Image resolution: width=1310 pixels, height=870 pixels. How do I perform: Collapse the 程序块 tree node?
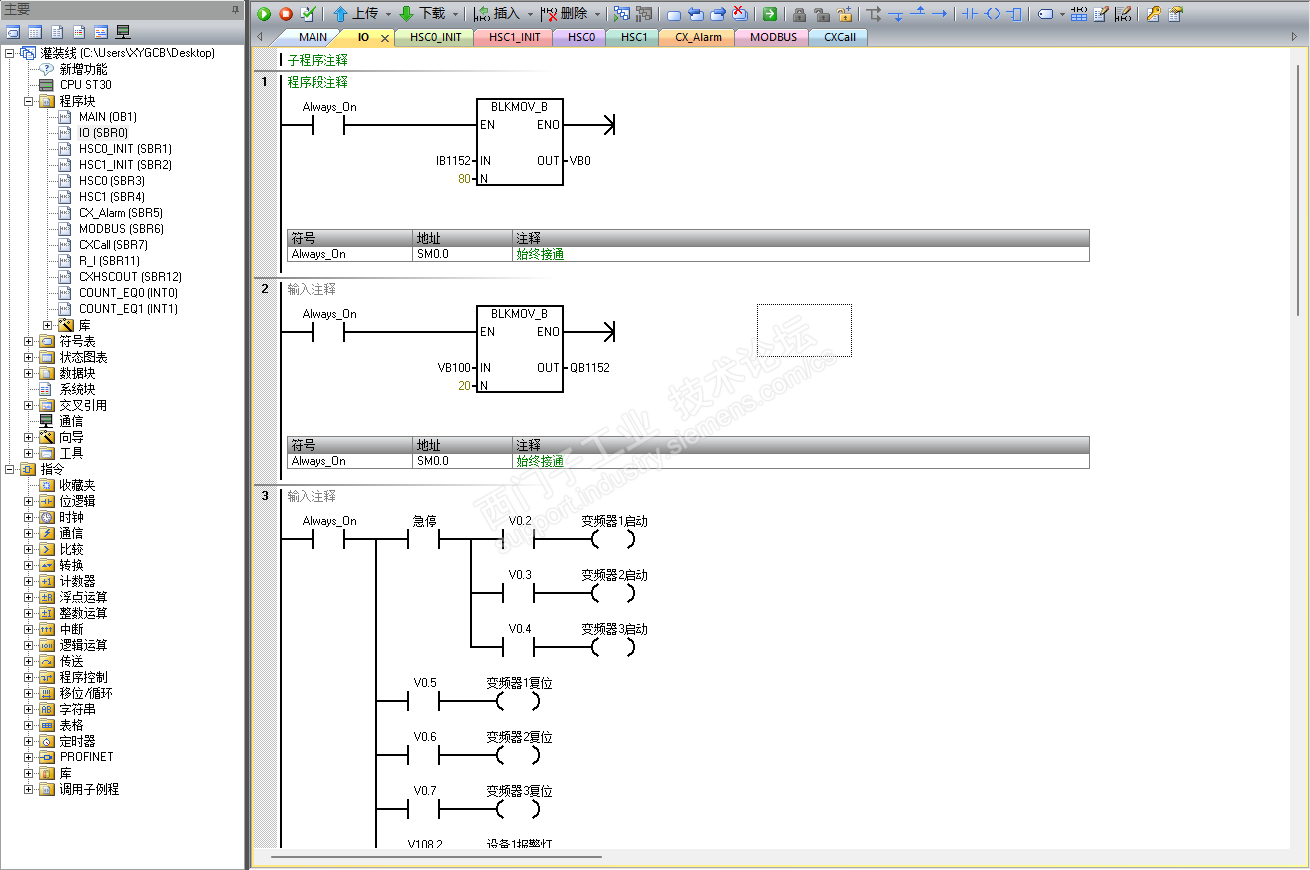point(29,101)
